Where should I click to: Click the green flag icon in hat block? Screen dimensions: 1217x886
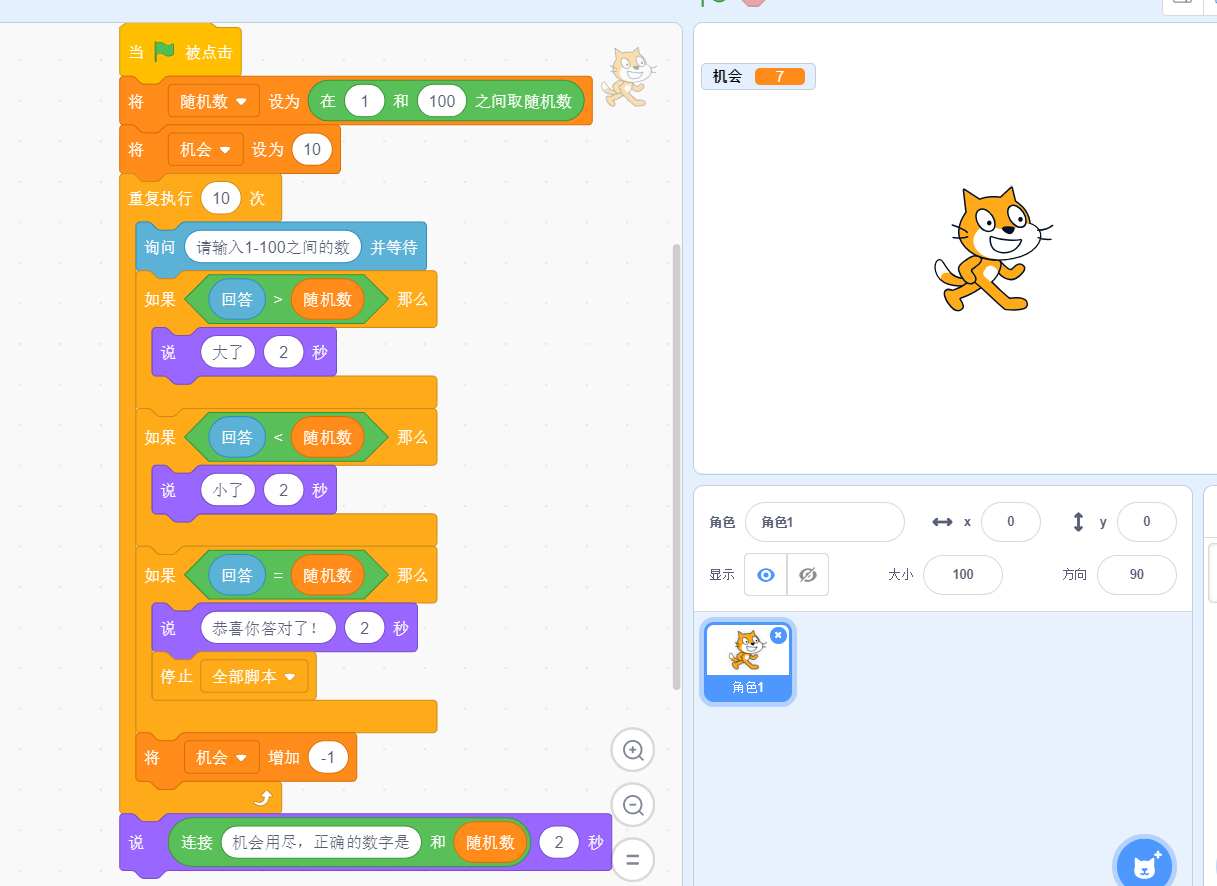(x=164, y=51)
